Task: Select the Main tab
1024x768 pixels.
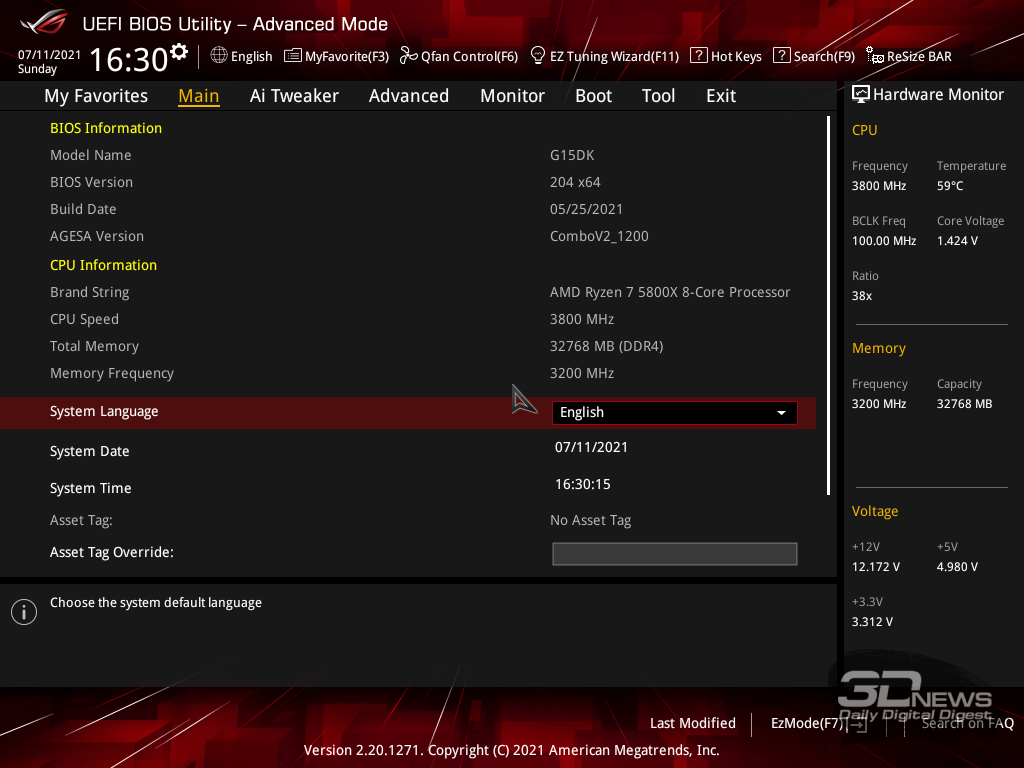Action: 199,96
